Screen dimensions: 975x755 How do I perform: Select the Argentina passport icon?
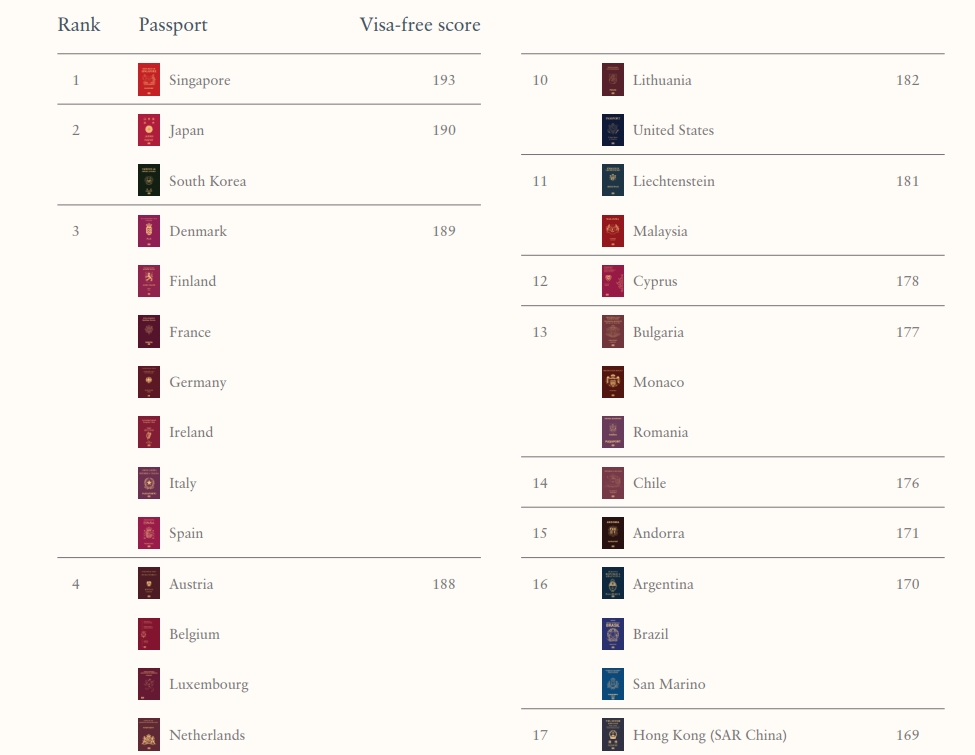point(613,584)
